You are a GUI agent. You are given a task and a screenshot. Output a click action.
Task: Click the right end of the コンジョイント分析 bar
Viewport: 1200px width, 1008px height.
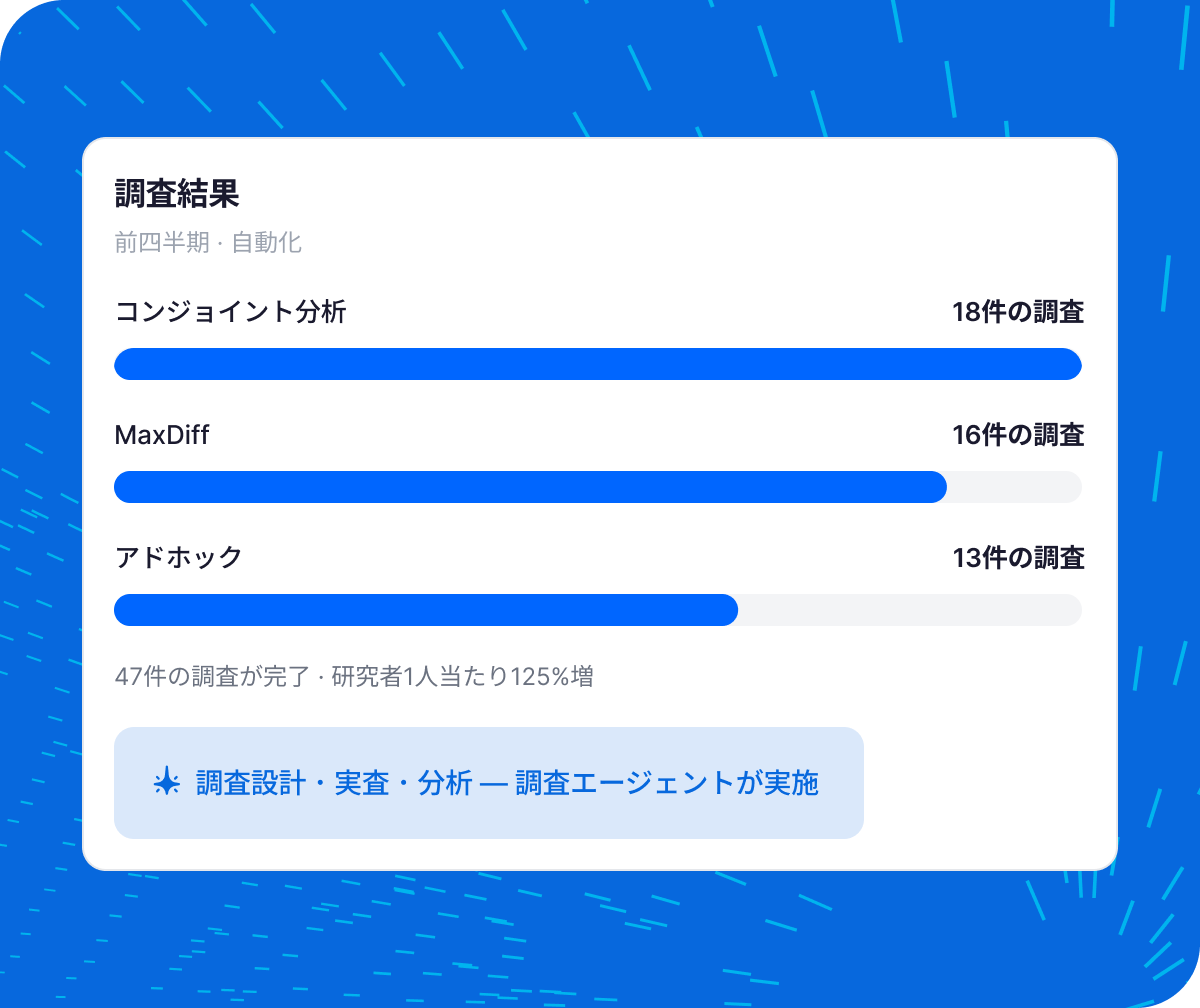1068,364
